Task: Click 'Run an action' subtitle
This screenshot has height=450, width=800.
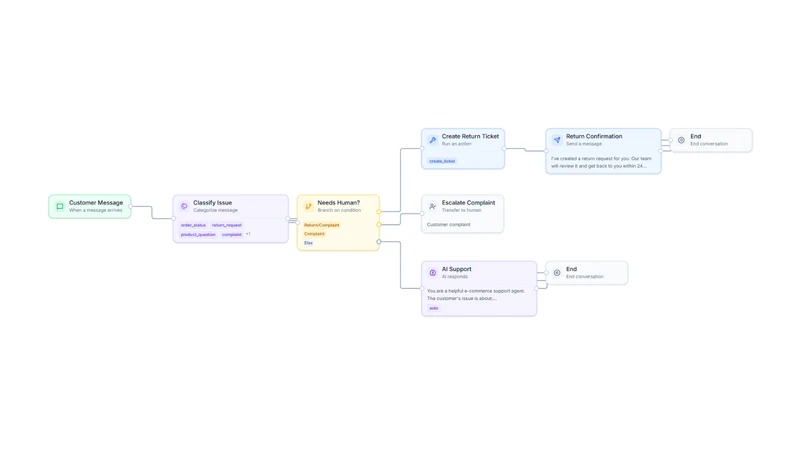Action: point(457,144)
